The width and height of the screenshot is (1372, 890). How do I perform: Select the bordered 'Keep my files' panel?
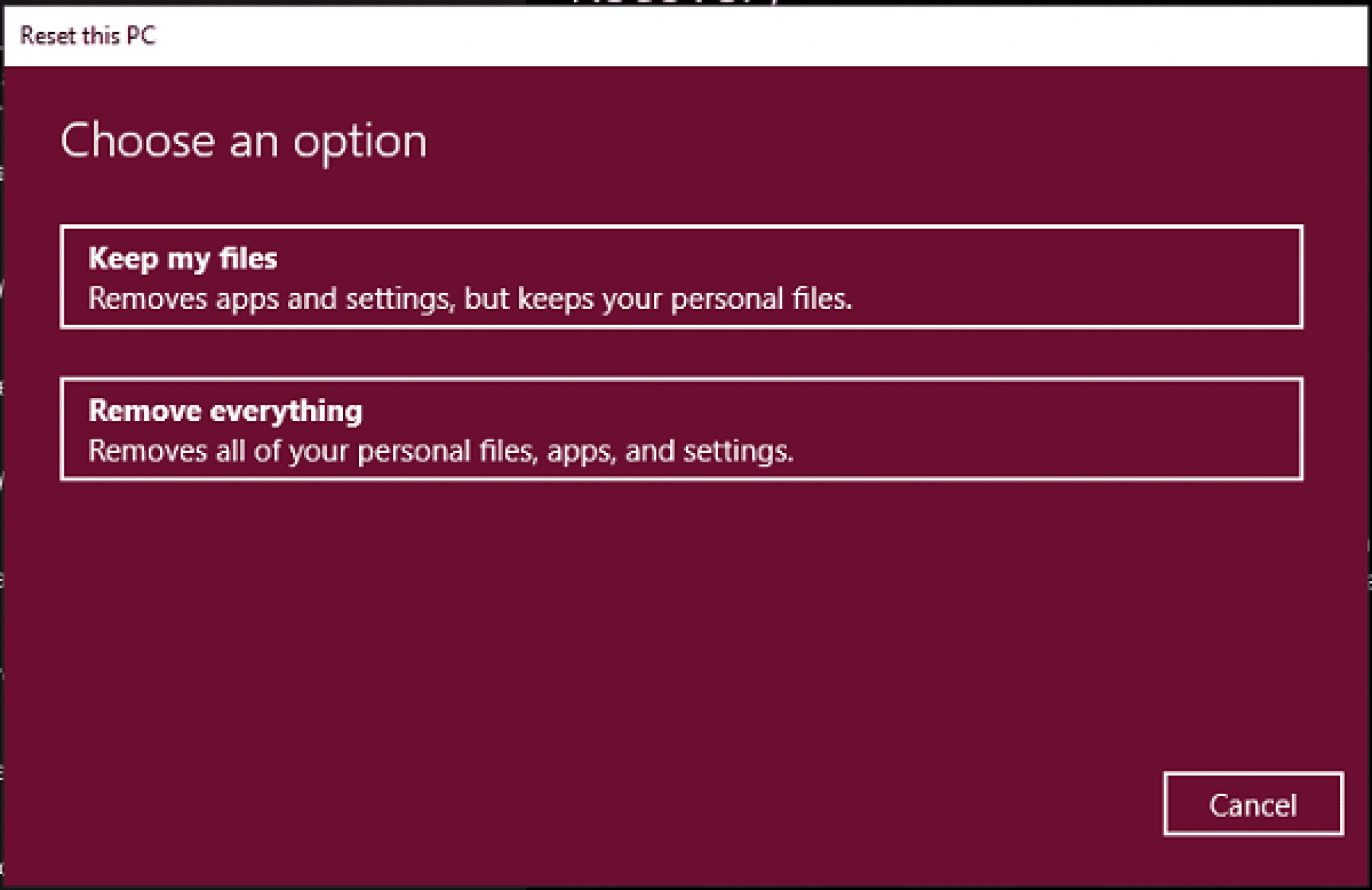click(x=686, y=278)
